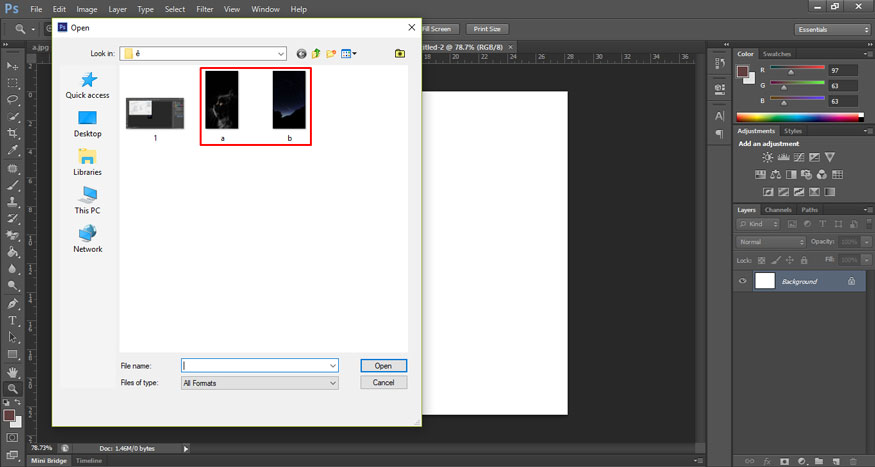Viewport: 875px width, 467px height.
Task: Click the Open button in dialog
Action: (383, 366)
